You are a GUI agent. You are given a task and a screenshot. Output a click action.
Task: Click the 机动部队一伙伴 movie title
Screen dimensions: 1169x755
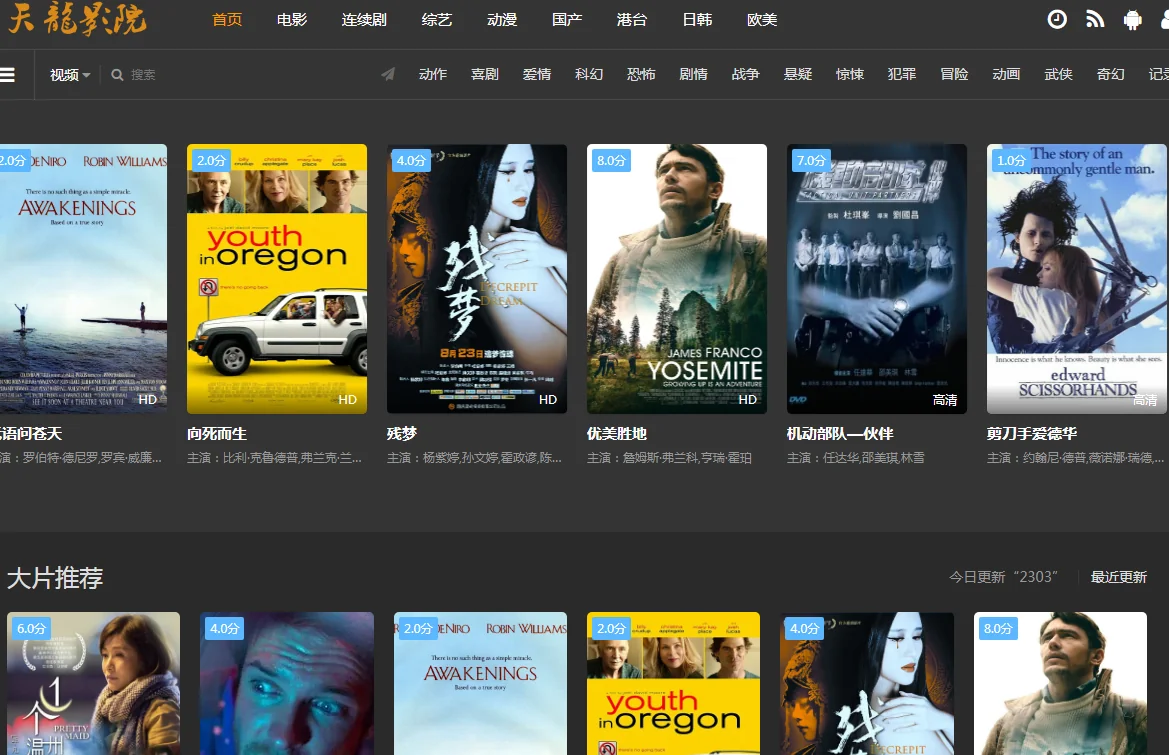pos(840,433)
